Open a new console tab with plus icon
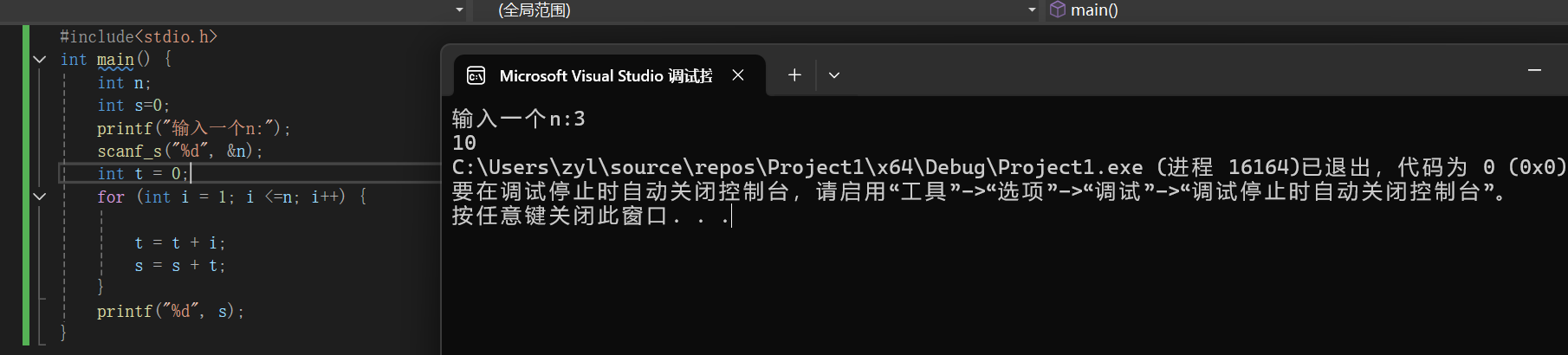1568x355 pixels. click(794, 75)
